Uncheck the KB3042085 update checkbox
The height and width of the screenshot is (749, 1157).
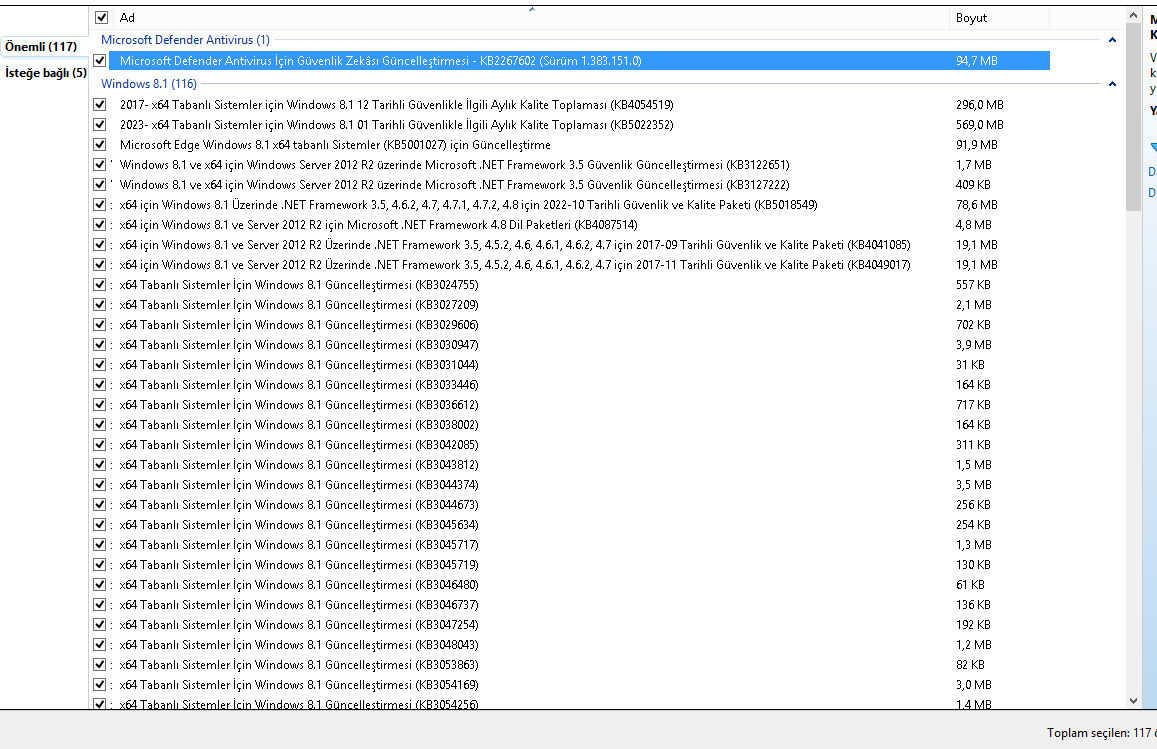tap(100, 444)
